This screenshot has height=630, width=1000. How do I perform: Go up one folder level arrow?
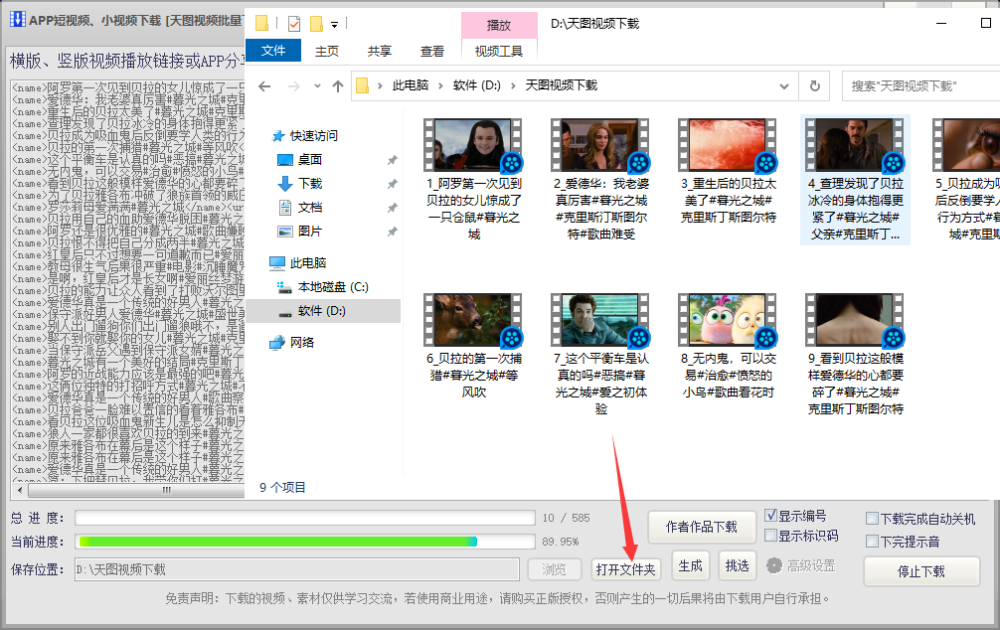(338, 86)
